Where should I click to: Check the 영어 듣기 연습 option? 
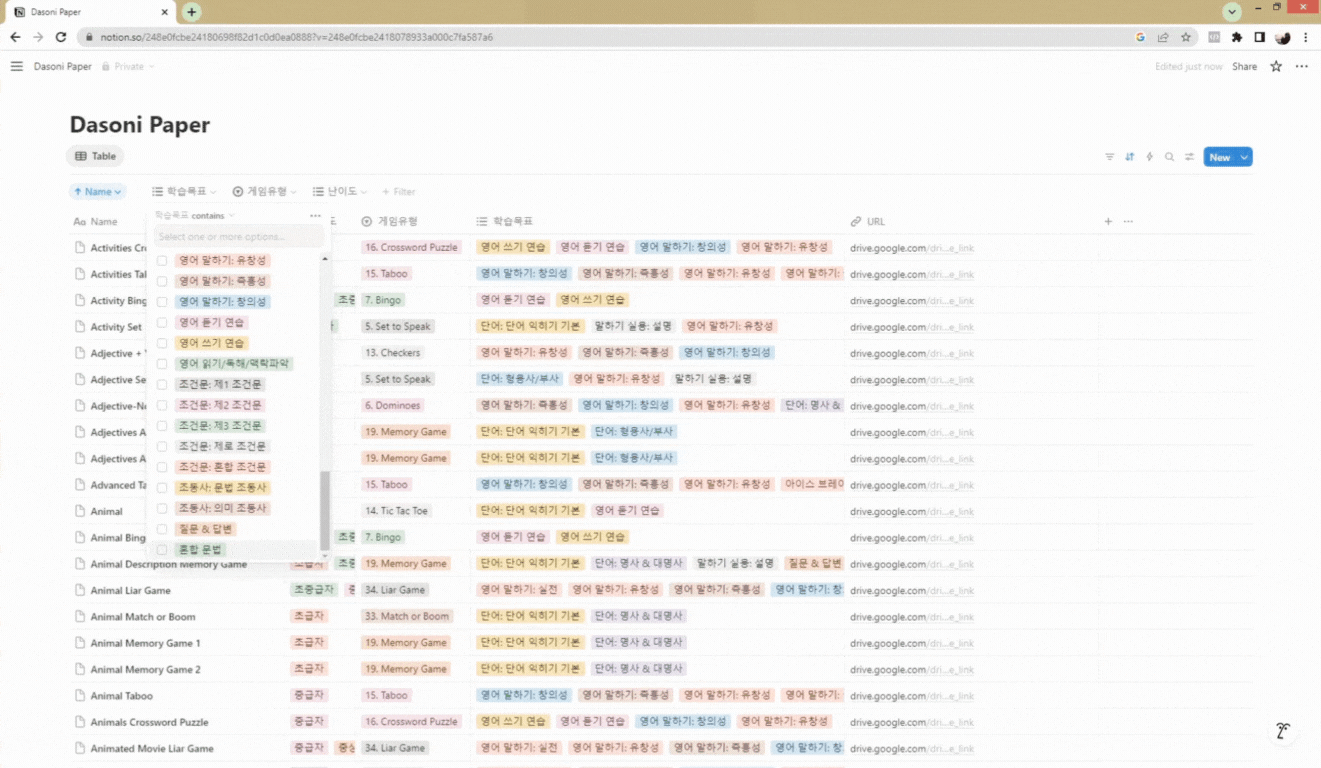[x=162, y=322]
